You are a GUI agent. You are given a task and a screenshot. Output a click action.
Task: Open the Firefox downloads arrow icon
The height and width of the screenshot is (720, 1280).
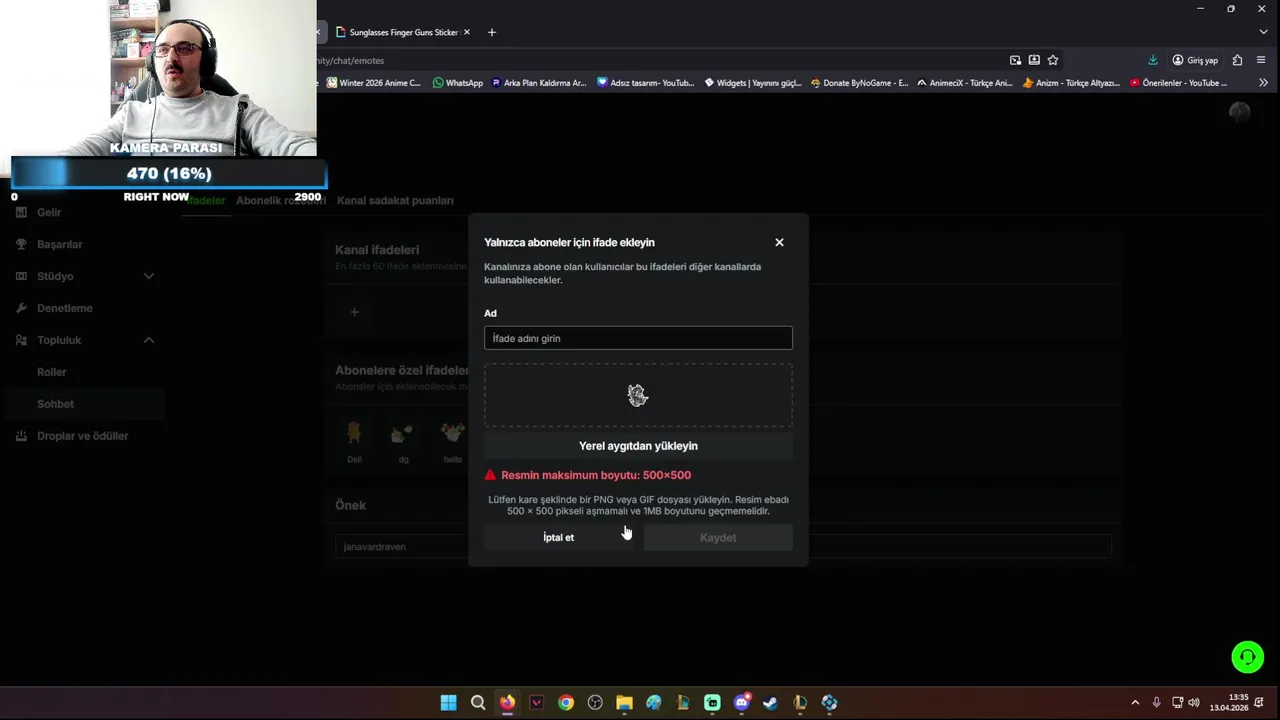(x=1152, y=60)
